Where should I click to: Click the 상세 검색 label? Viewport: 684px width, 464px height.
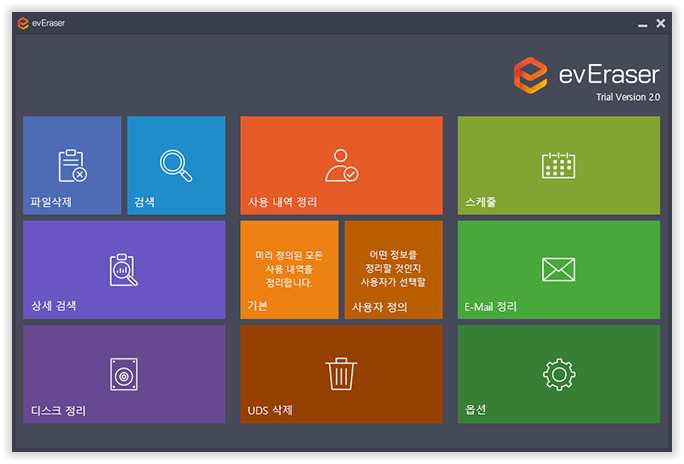(54, 306)
